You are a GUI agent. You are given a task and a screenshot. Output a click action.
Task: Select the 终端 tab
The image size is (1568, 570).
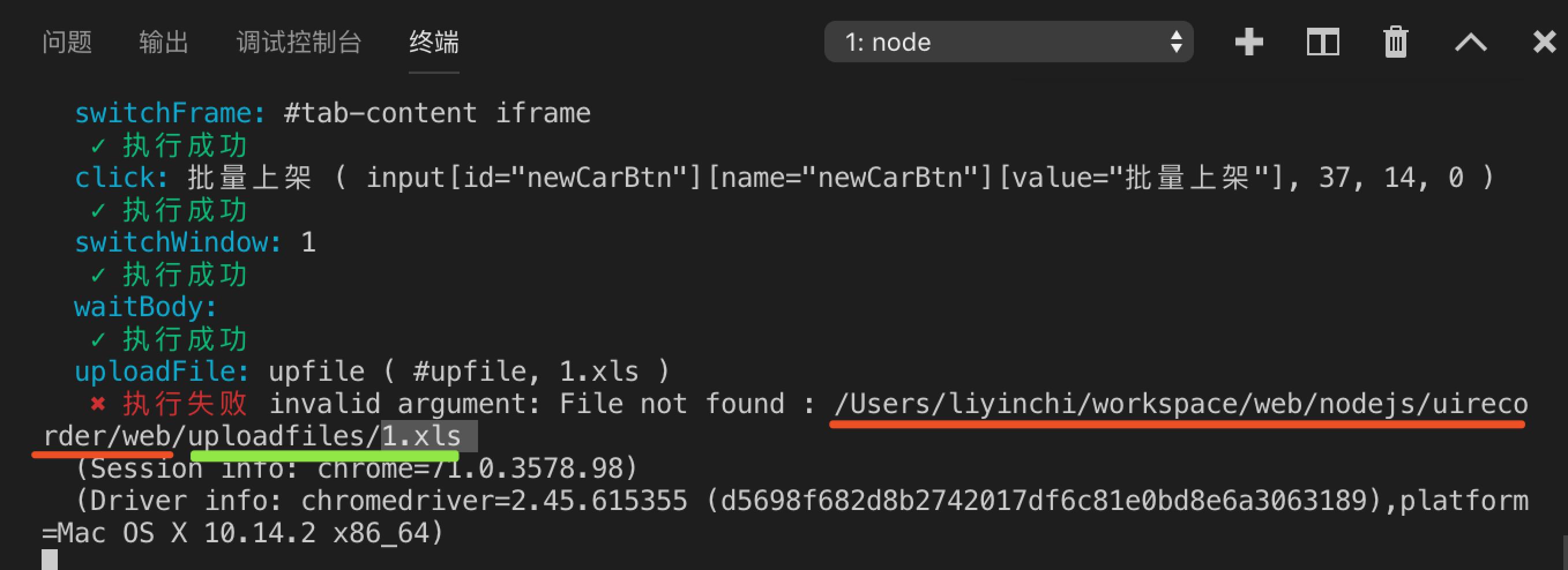[x=434, y=42]
